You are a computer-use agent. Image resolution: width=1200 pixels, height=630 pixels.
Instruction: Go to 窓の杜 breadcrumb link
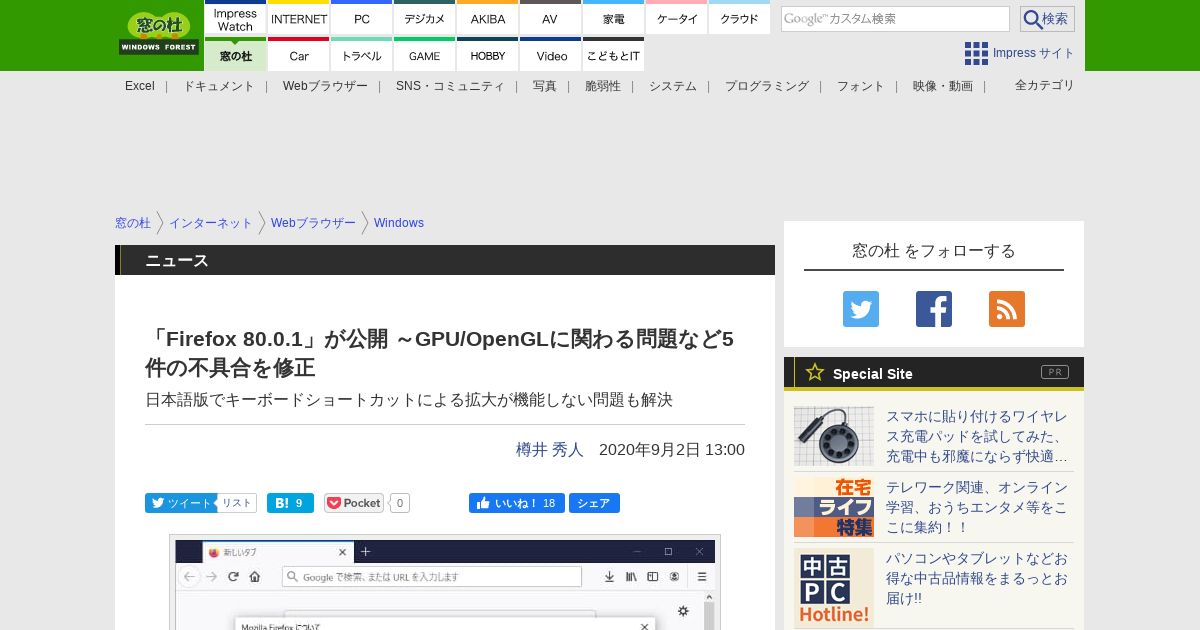(133, 223)
